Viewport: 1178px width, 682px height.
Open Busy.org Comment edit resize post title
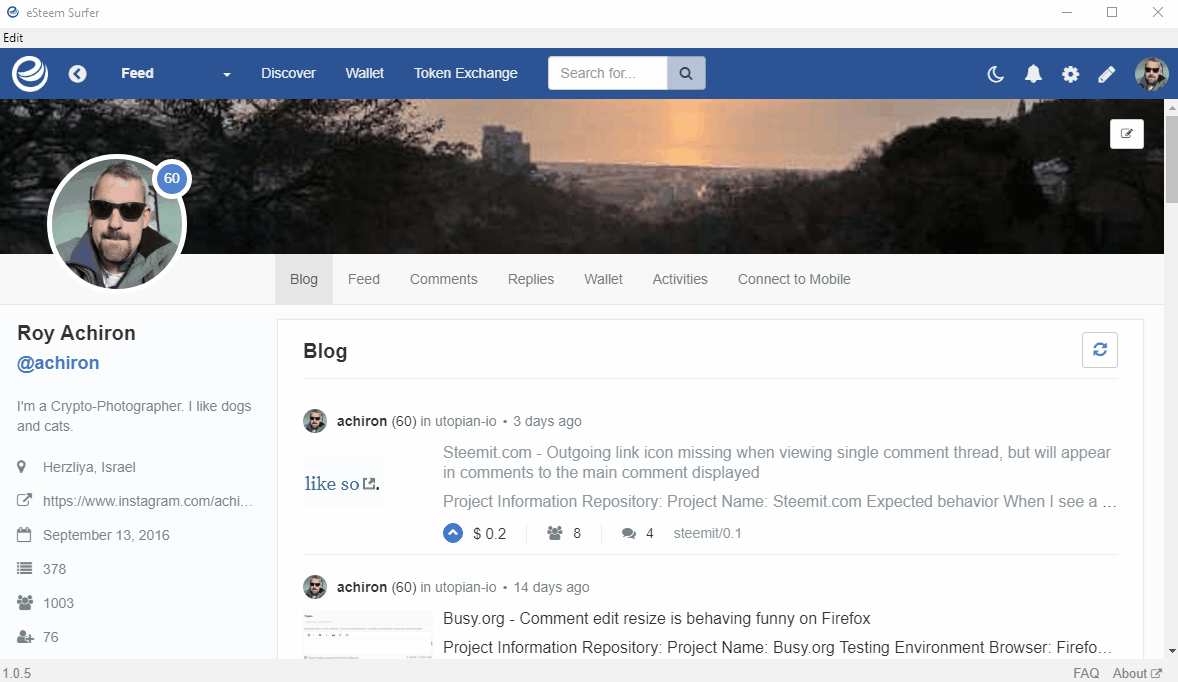pos(657,619)
